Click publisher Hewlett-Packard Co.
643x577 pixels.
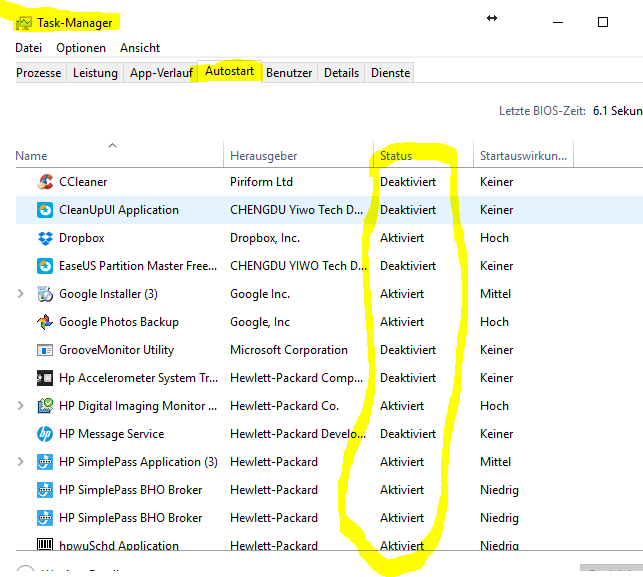pos(285,406)
